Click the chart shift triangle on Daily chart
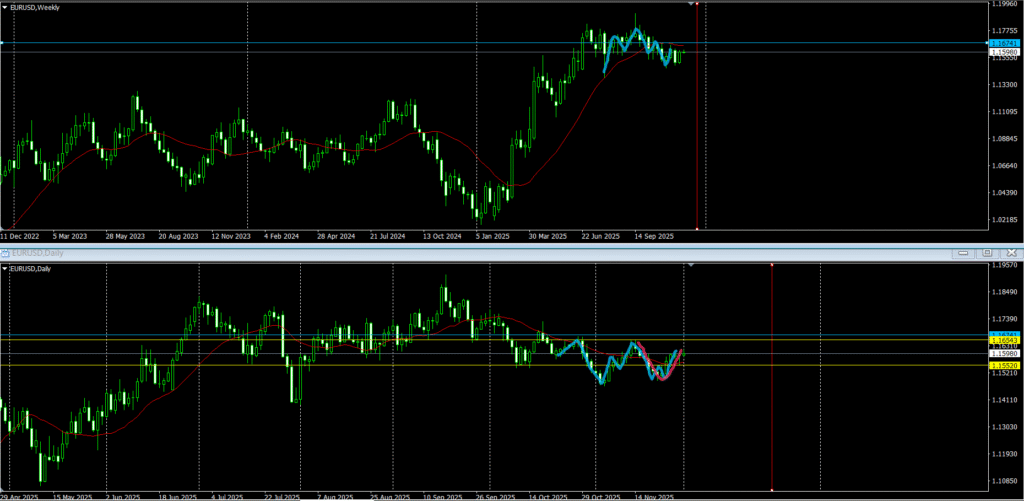The width and height of the screenshot is (1024, 501). coord(691,266)
